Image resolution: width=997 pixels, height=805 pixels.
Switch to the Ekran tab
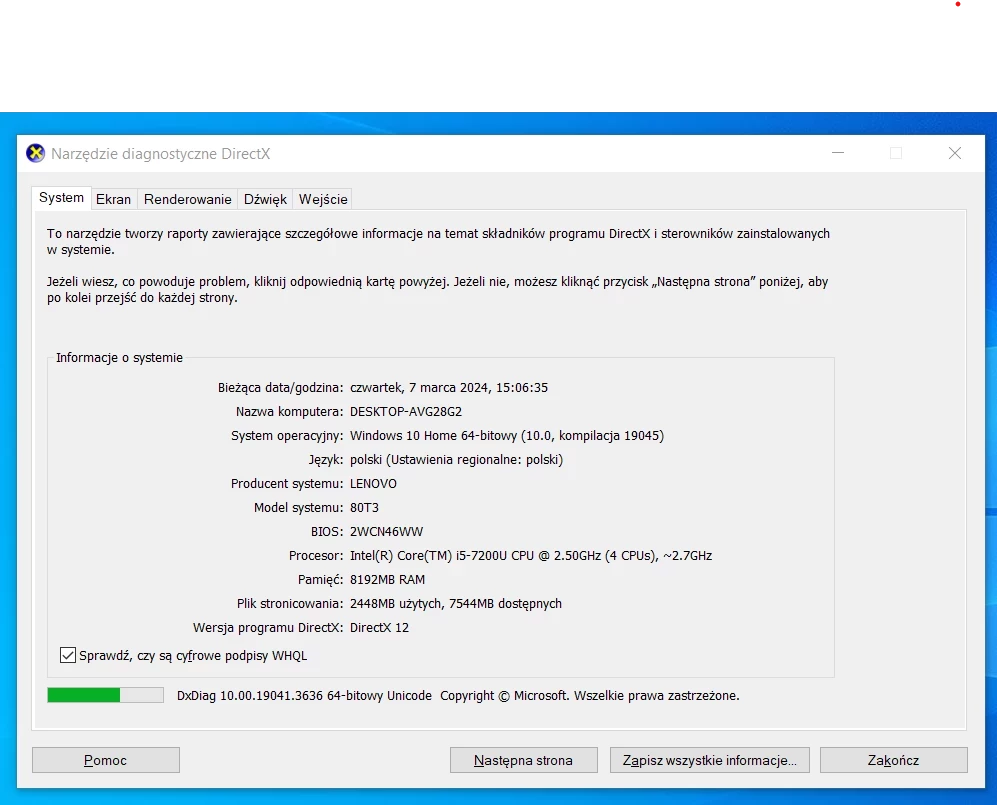click(113, 199)
